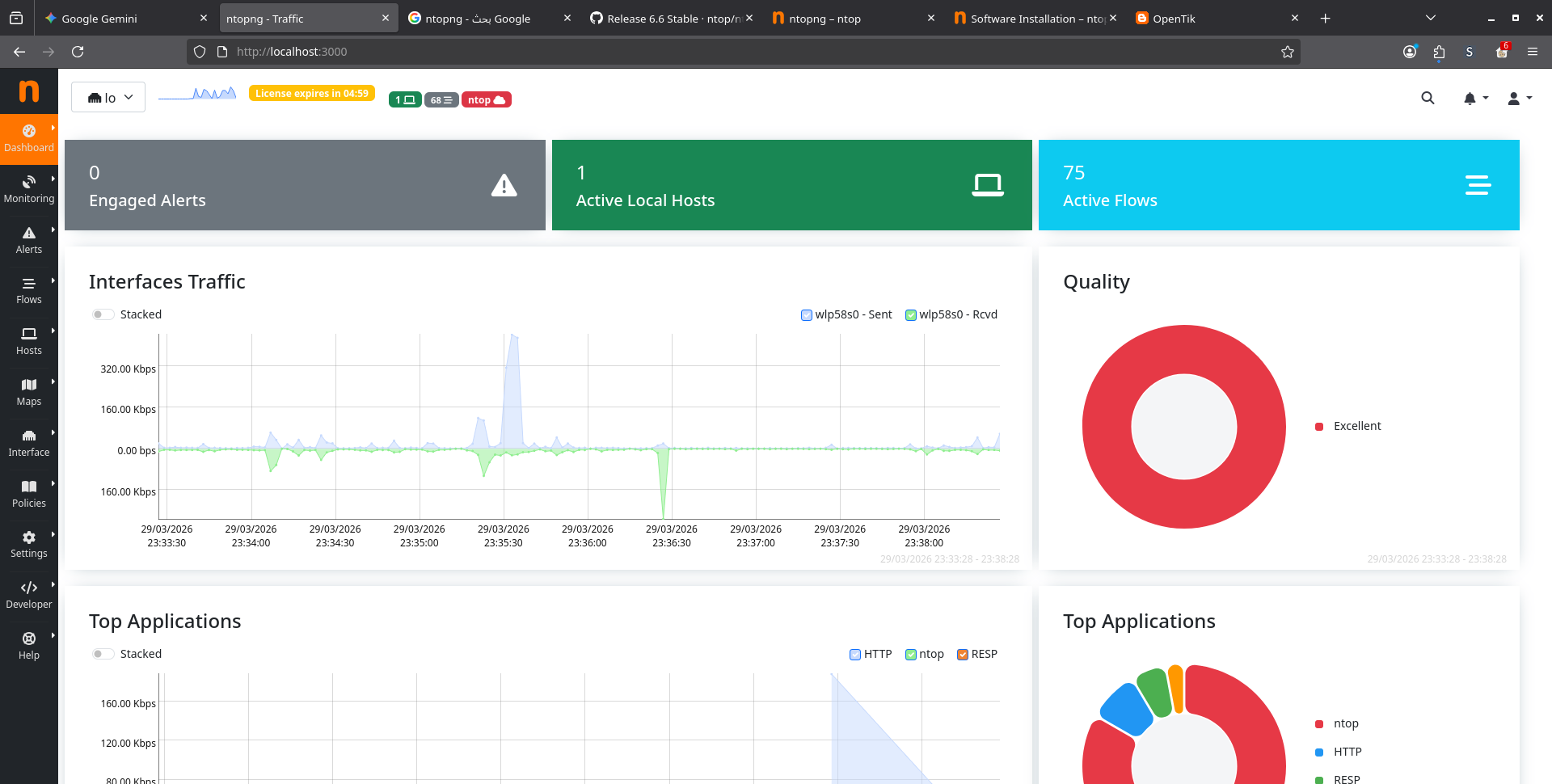The width and height of the screenshot is (1552, 784).
Task: Switch to the Google Gemini tab
Action: 121,18
